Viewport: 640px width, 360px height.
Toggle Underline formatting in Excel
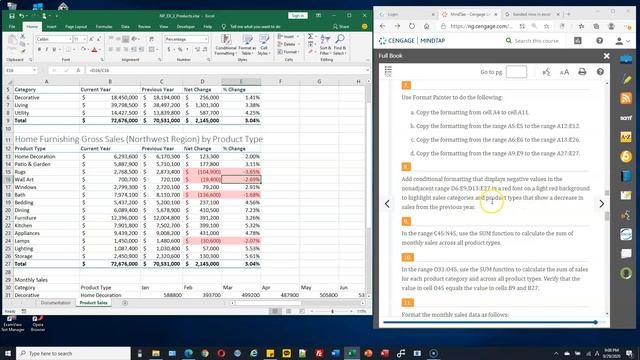coord(54,49)
